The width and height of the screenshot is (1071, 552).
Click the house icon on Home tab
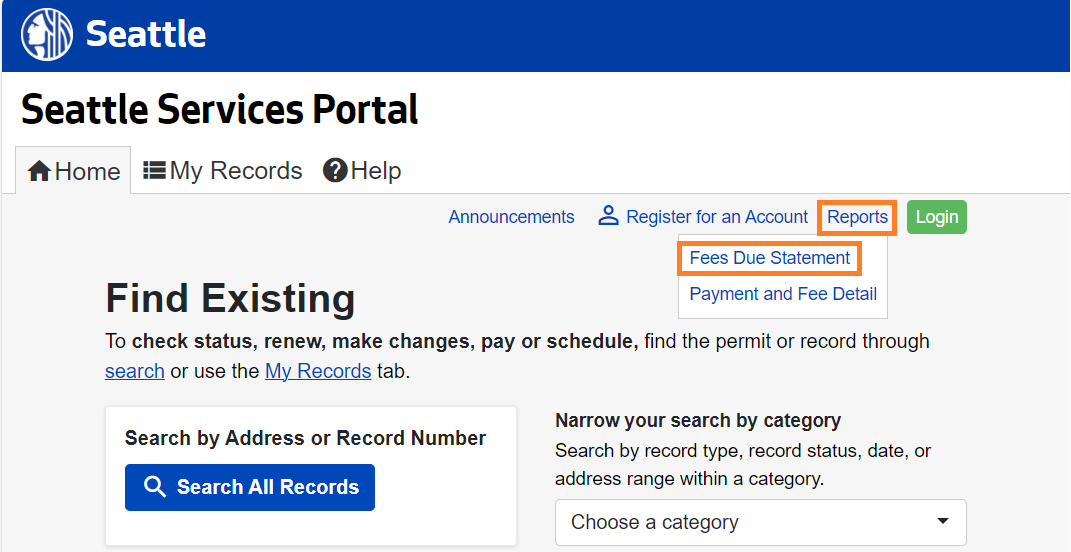[39, 172]
